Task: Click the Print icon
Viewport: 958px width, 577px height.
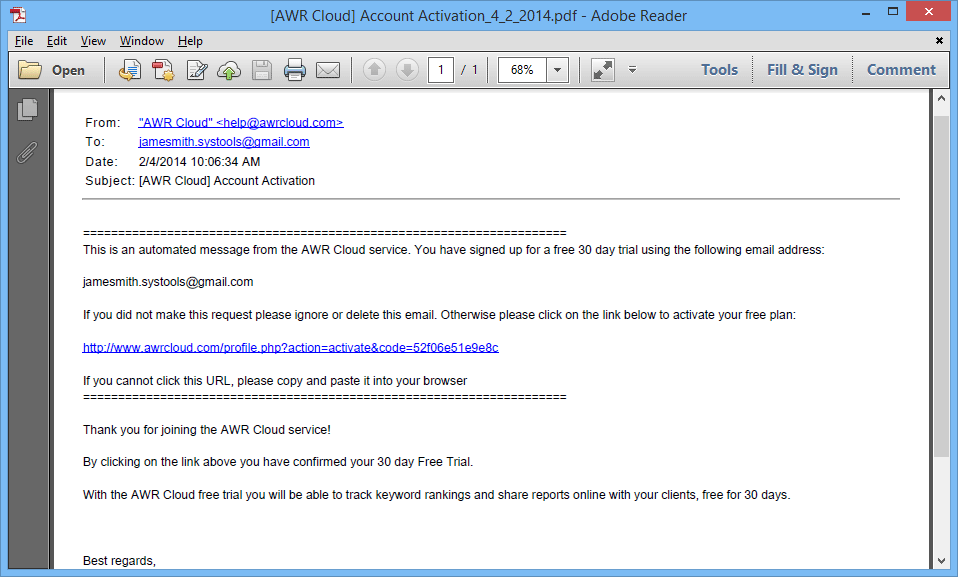Action: [294, 70]
